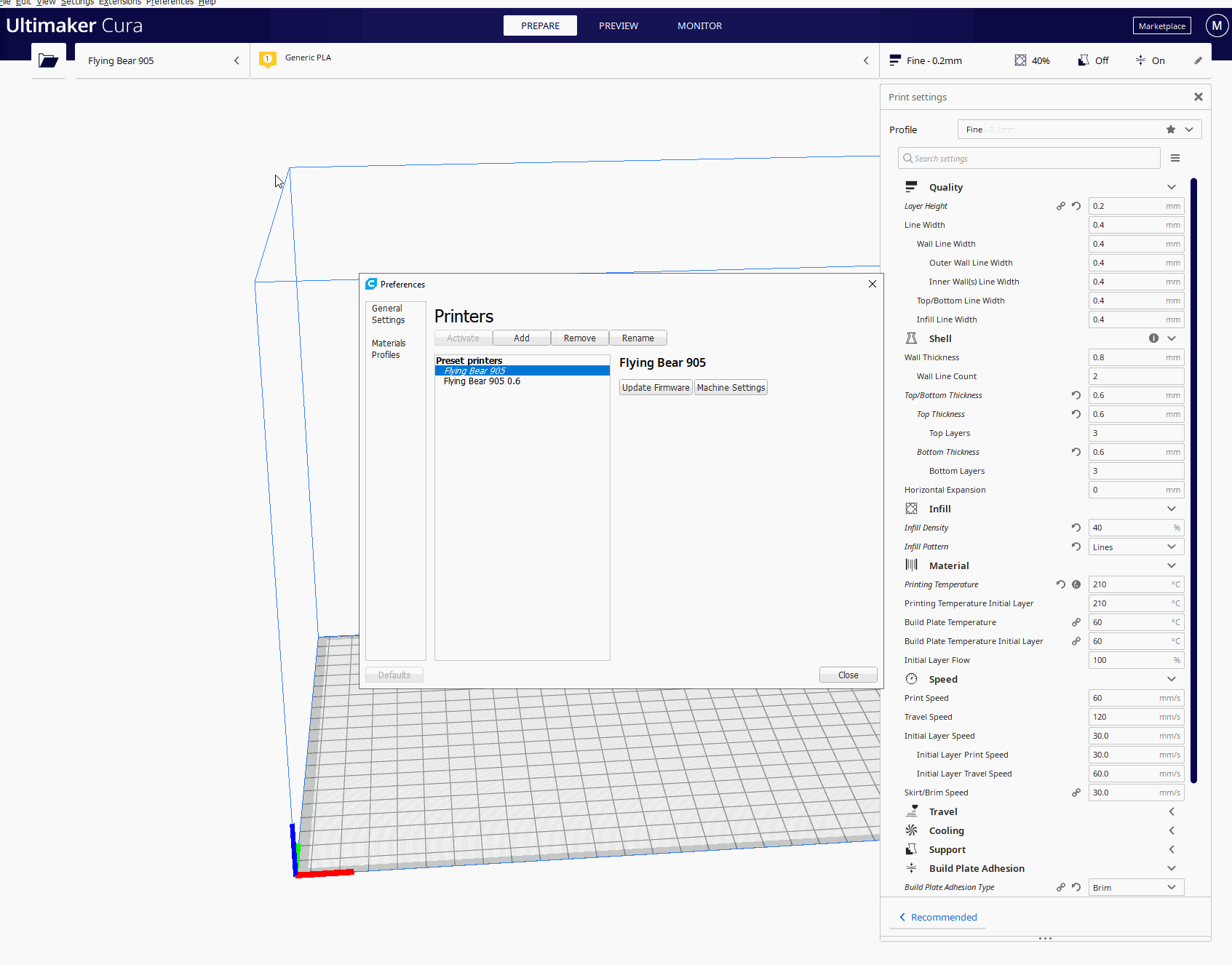This screenshot has height=965, width=1232.
Task: Click the info icon in Shell header
Action: [x=1153, y=338]
